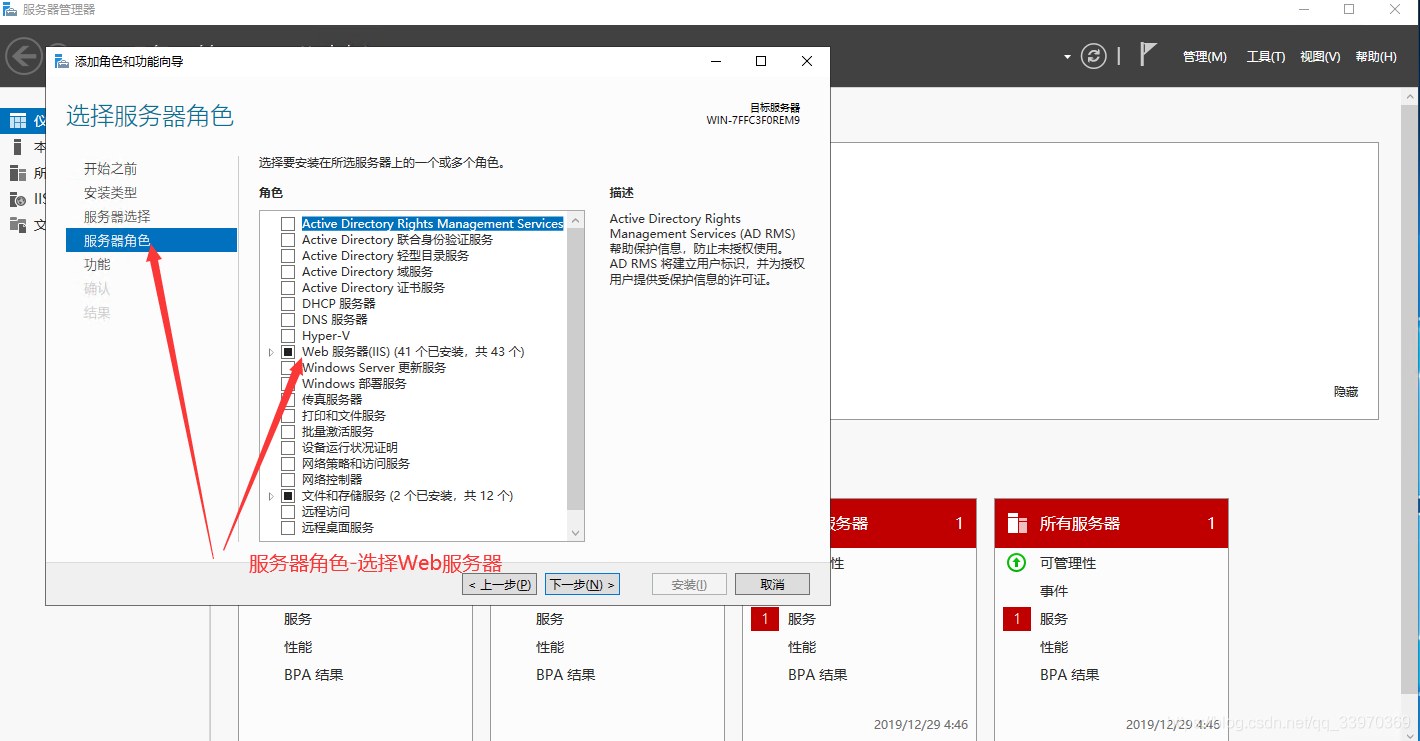1420x741 pixels.
Task: Toggle the 文件和存储服务 checkbox
Action: pos(288,496)
